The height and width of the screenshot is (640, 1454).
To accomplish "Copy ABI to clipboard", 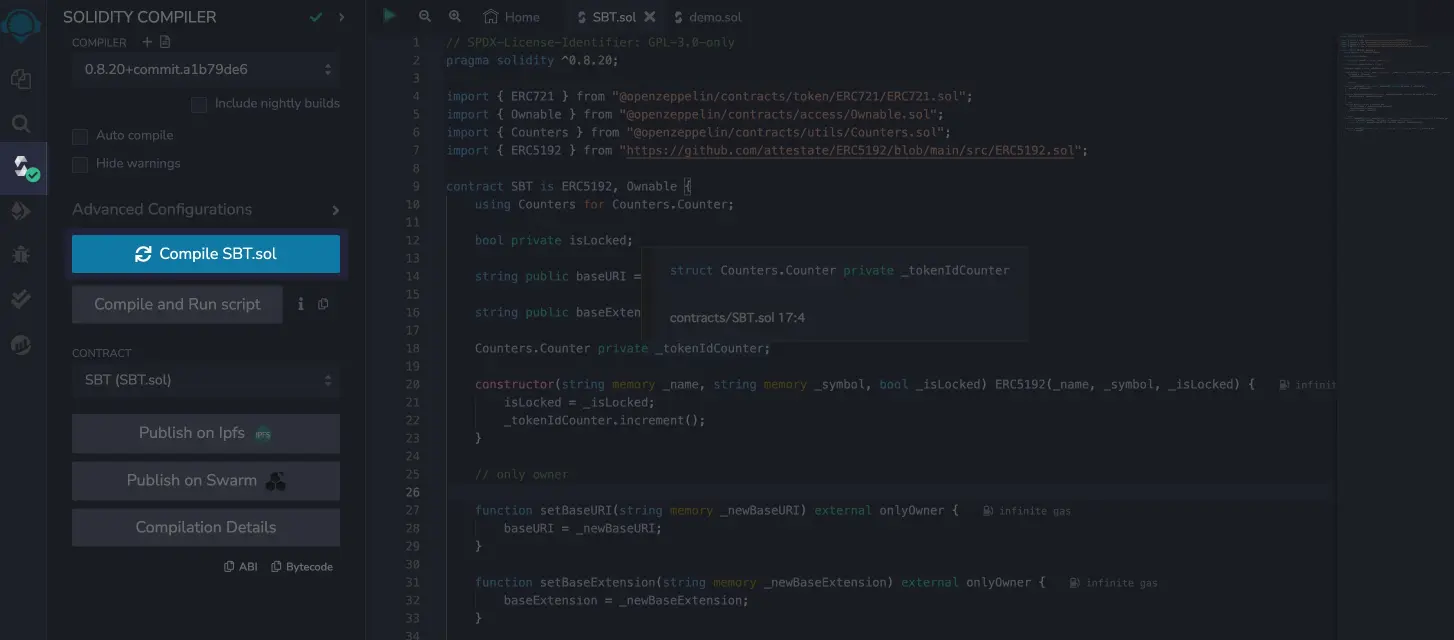I will tap(240, 566).
